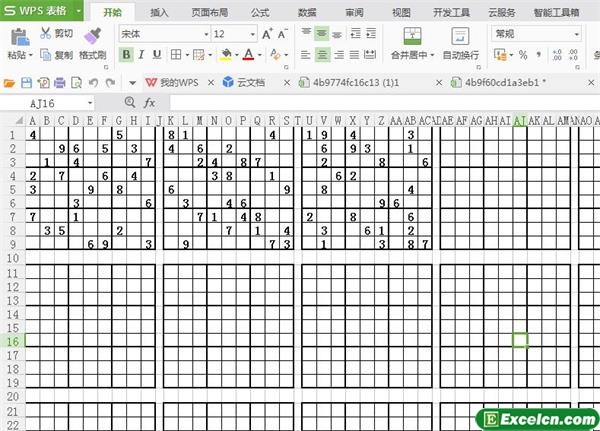Viewport: 600px width, 431px height.
Task: Close the 我的WPS tab
Action: pyautogui.click(x=211, y=82)
